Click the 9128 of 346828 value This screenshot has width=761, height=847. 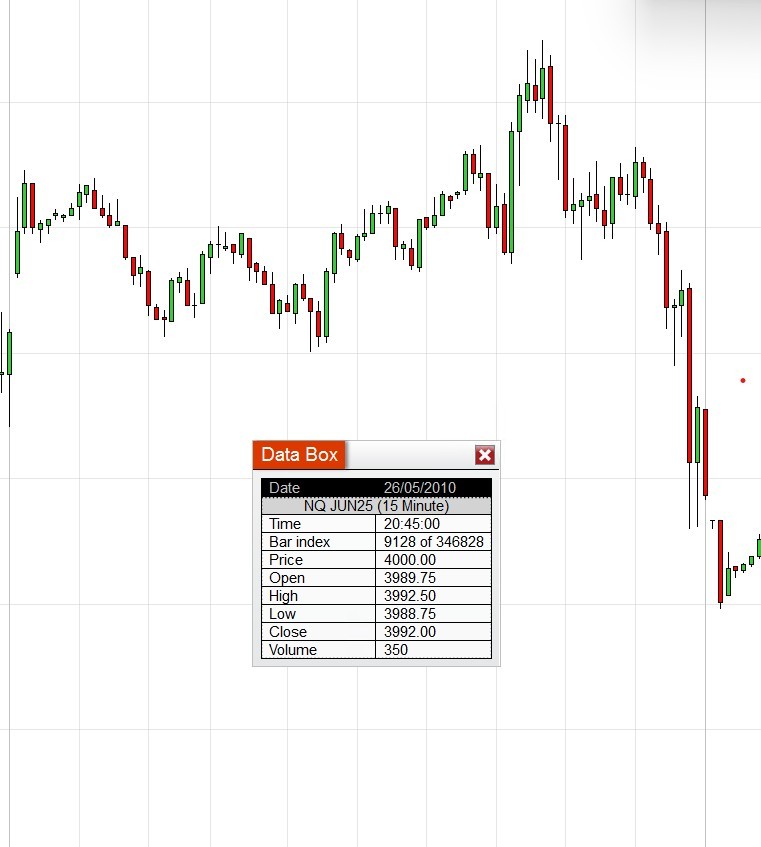coord(434,542)
